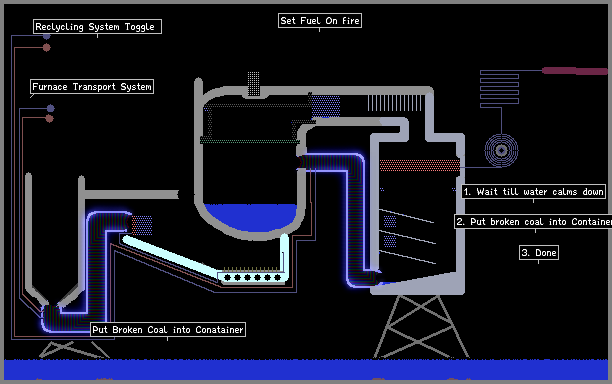612x384 pixels.
Task: Click the "3. Done" sign
Action: click(539, 252)
